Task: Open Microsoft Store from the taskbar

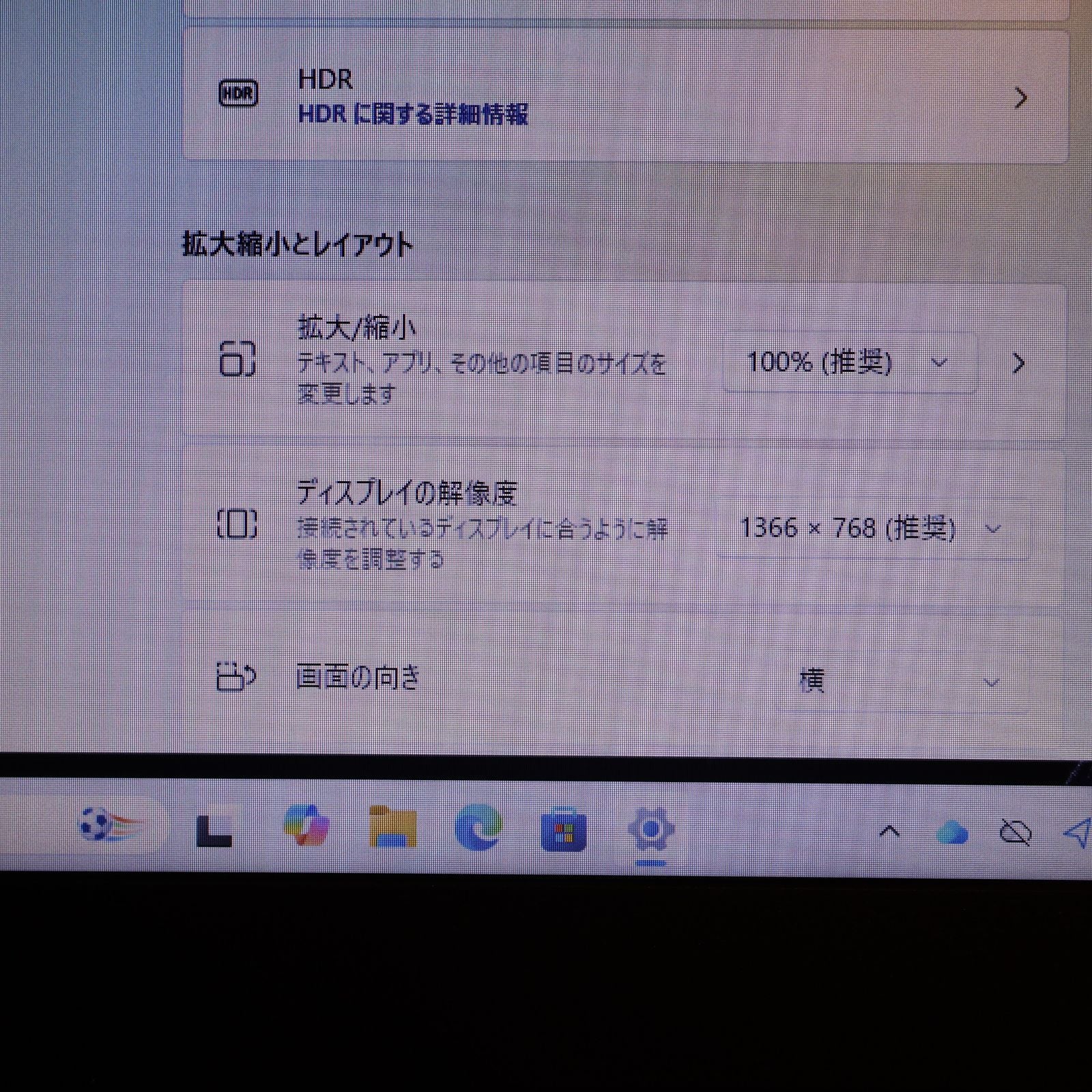Action: [564, 829]
